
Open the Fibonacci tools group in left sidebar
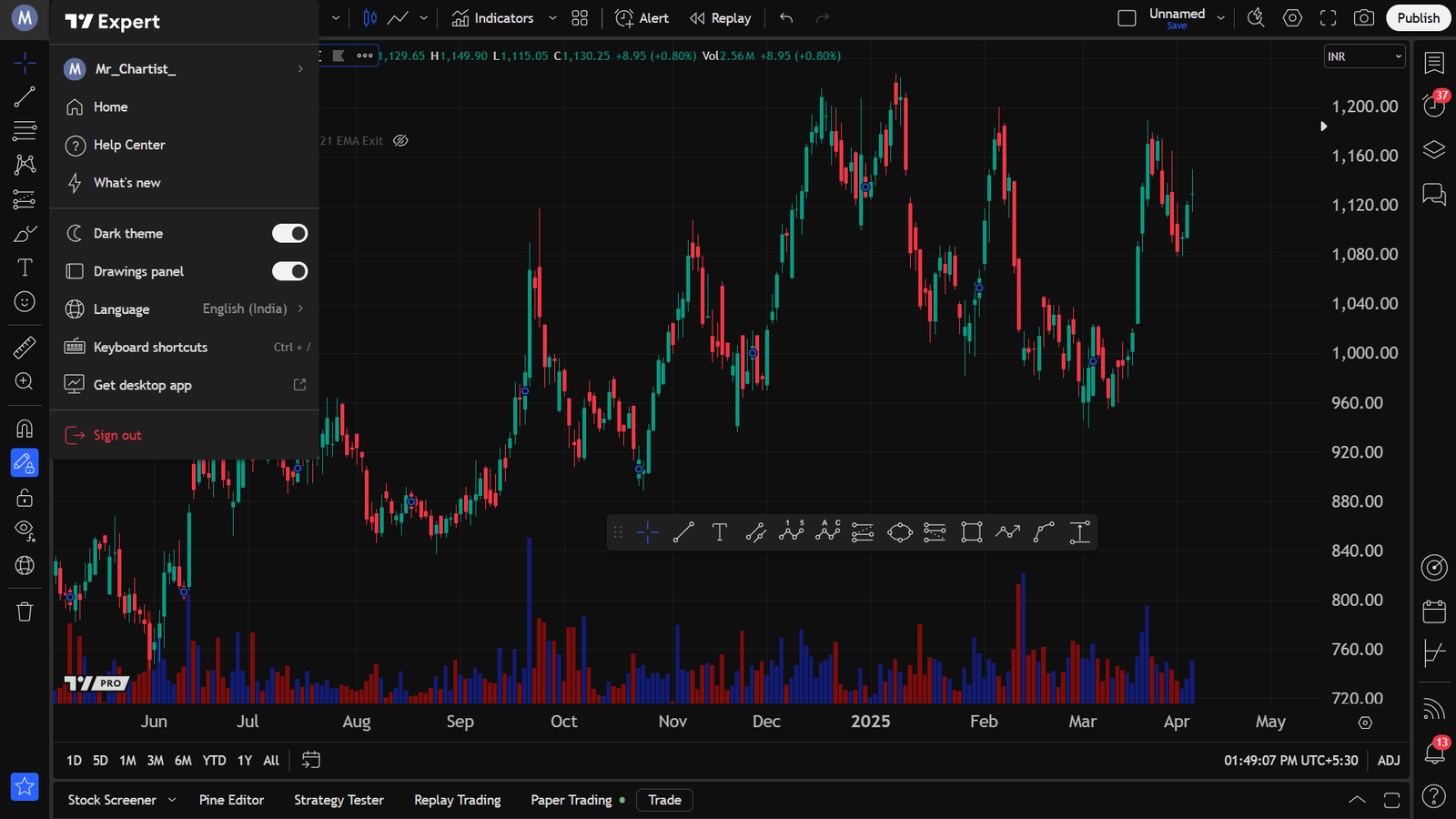coord(25,130)
